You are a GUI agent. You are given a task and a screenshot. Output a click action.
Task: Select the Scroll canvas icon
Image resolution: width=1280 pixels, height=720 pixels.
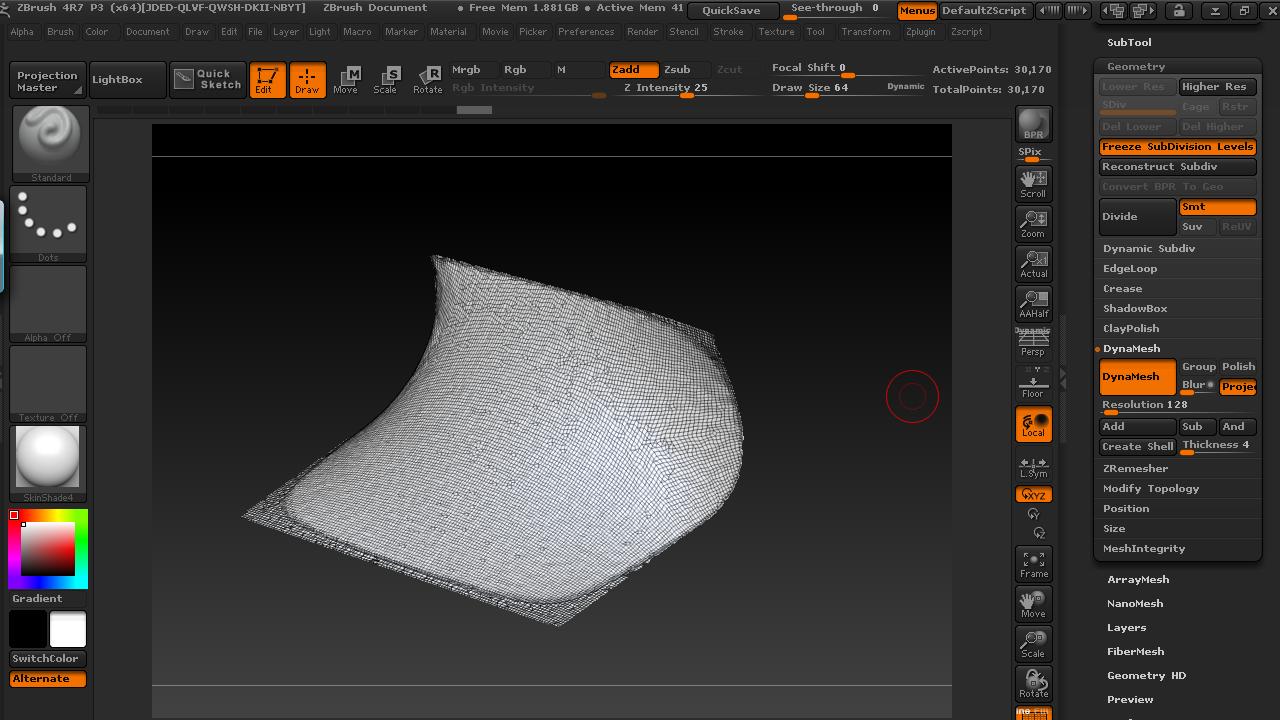coord(1033,184)
